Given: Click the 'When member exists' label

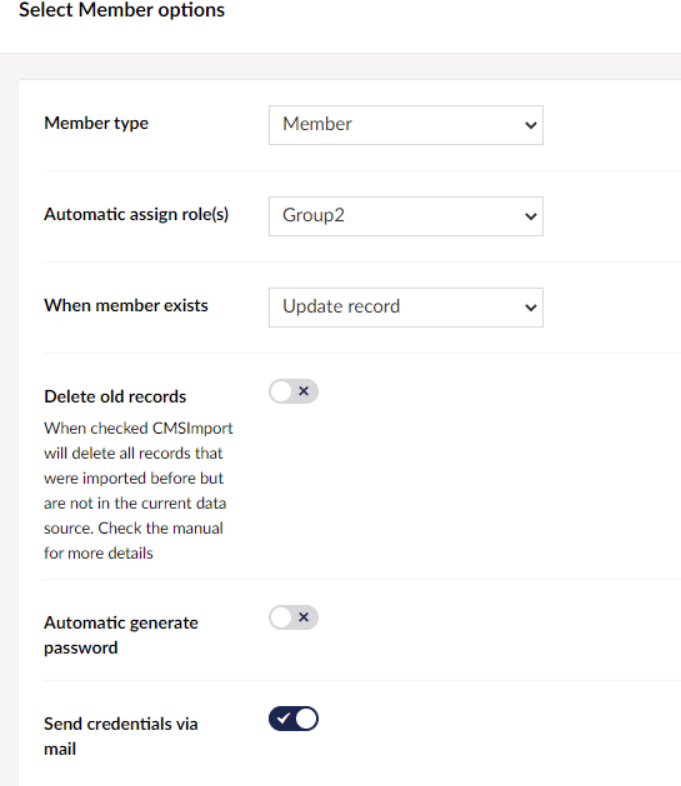Looking at the screenshot, I should 126,305.
